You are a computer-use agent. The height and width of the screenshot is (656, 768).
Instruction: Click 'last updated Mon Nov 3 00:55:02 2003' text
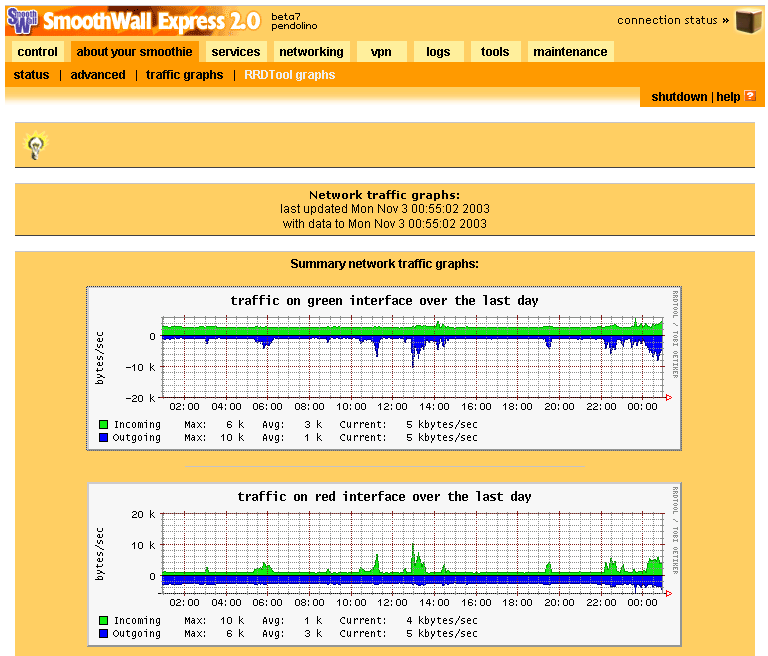click(384, 209)
